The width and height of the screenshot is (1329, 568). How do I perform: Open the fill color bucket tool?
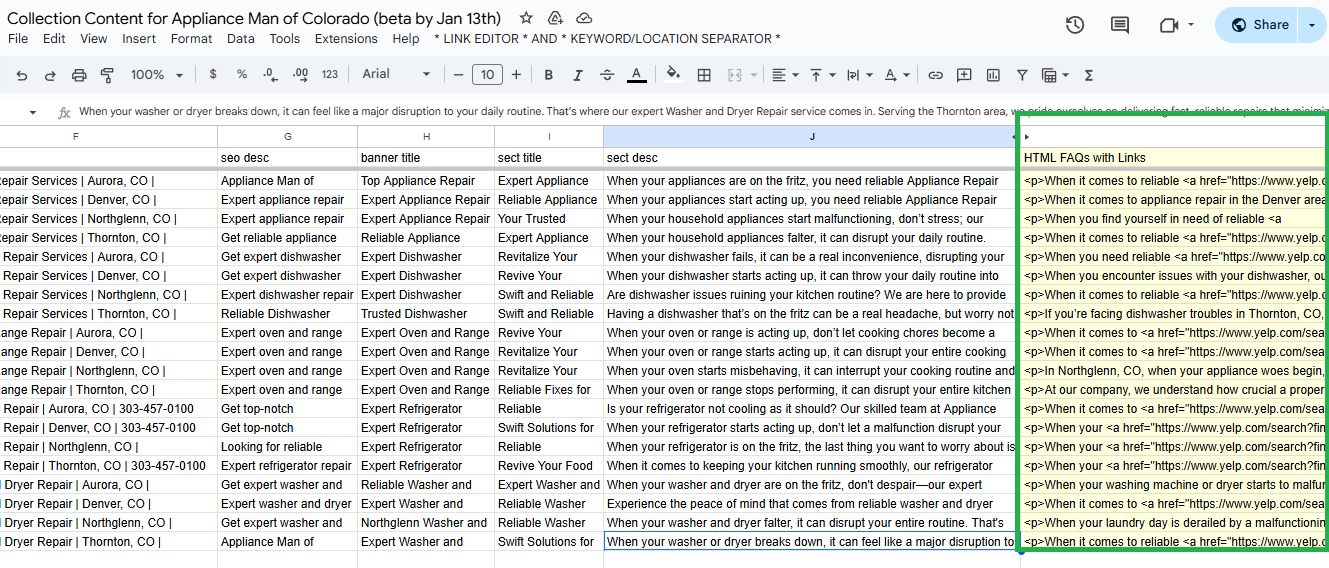click(673, 74)
